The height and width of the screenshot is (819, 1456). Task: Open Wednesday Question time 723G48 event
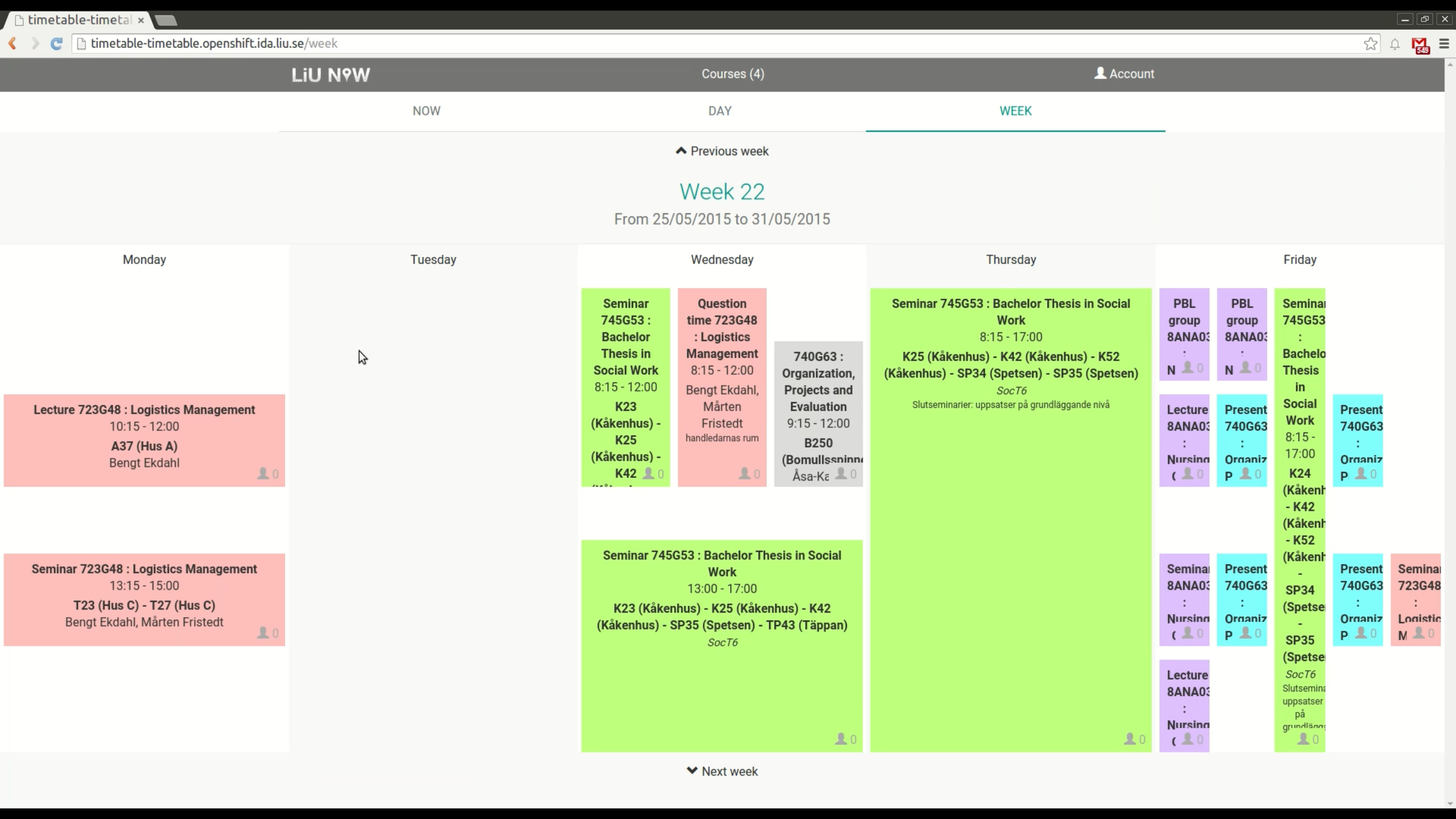click(722, 387)
